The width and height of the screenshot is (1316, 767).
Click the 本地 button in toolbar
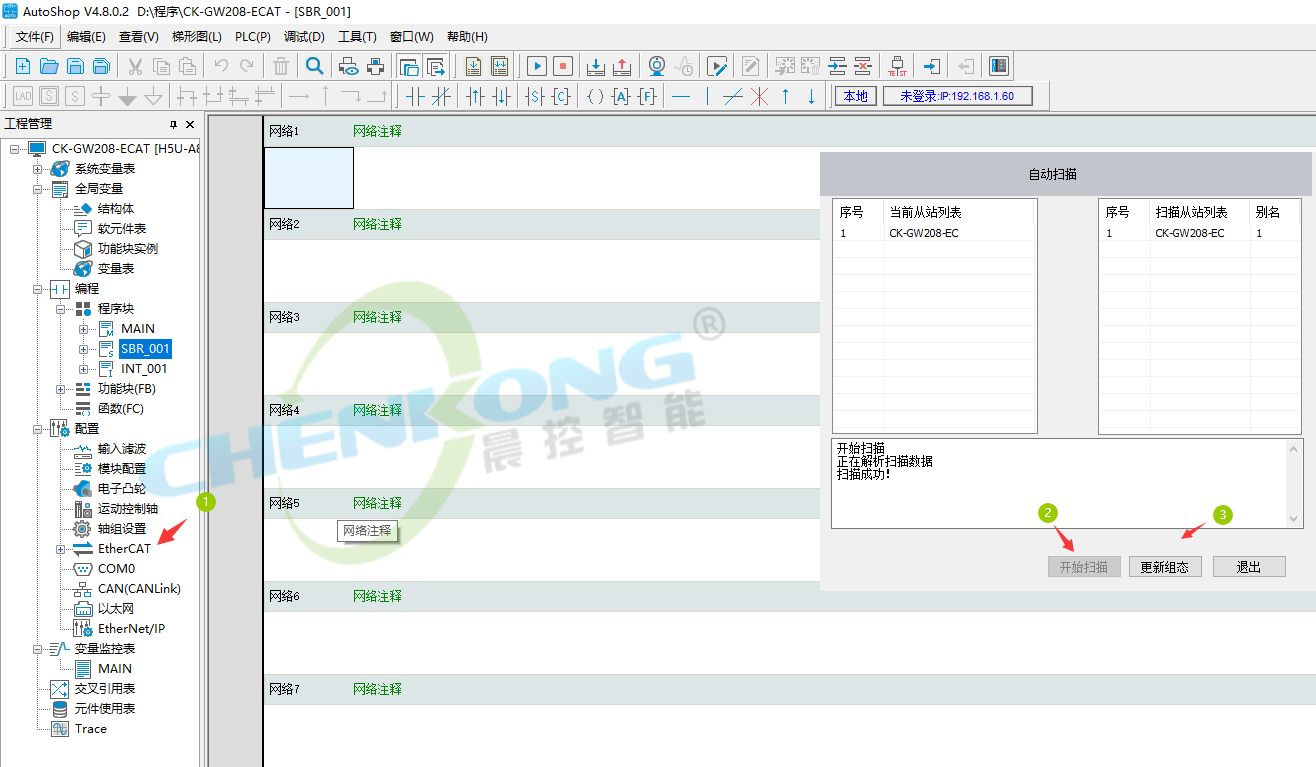coord(855,96)
